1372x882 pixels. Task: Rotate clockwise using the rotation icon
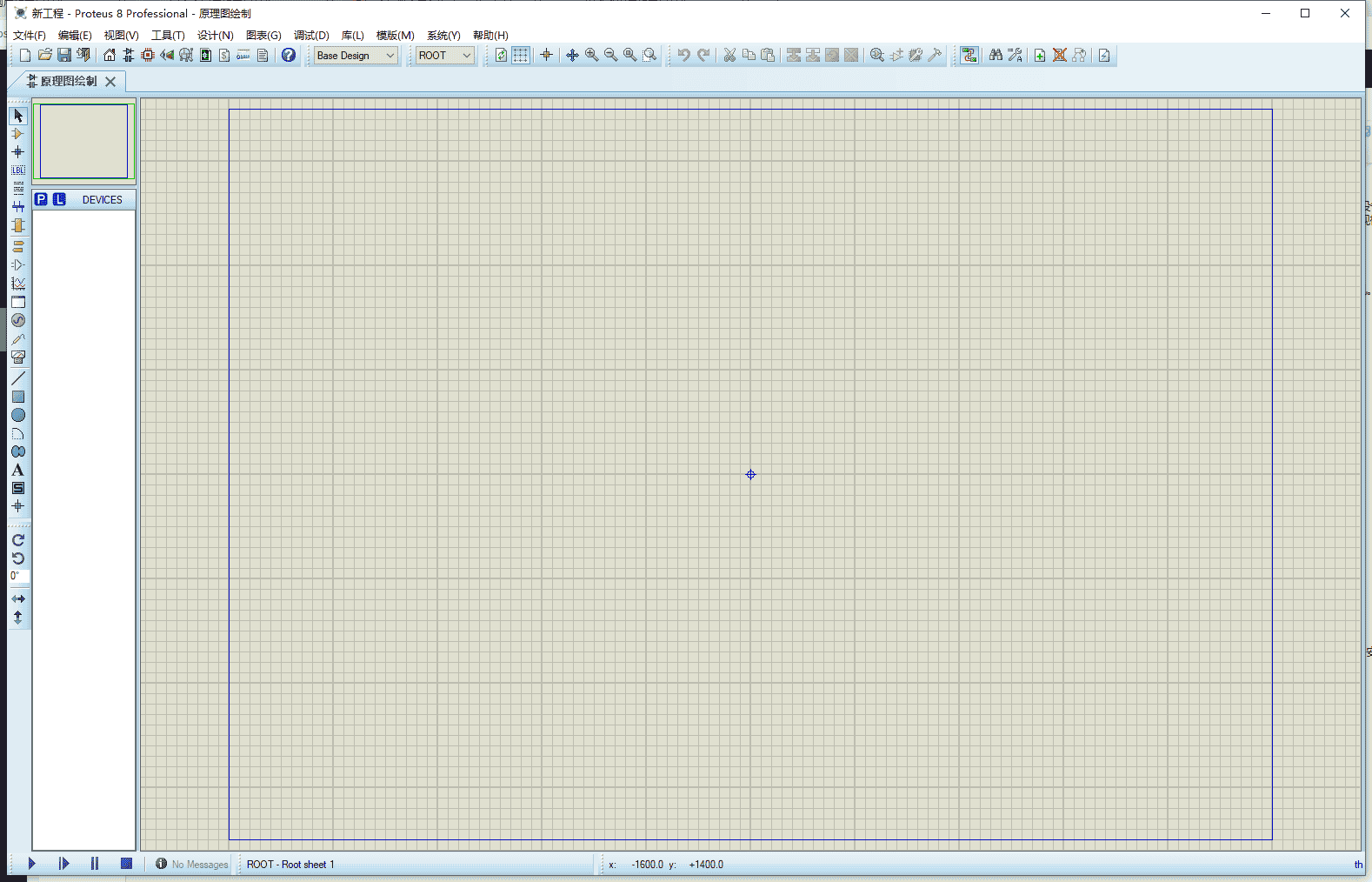pos(18,540)
